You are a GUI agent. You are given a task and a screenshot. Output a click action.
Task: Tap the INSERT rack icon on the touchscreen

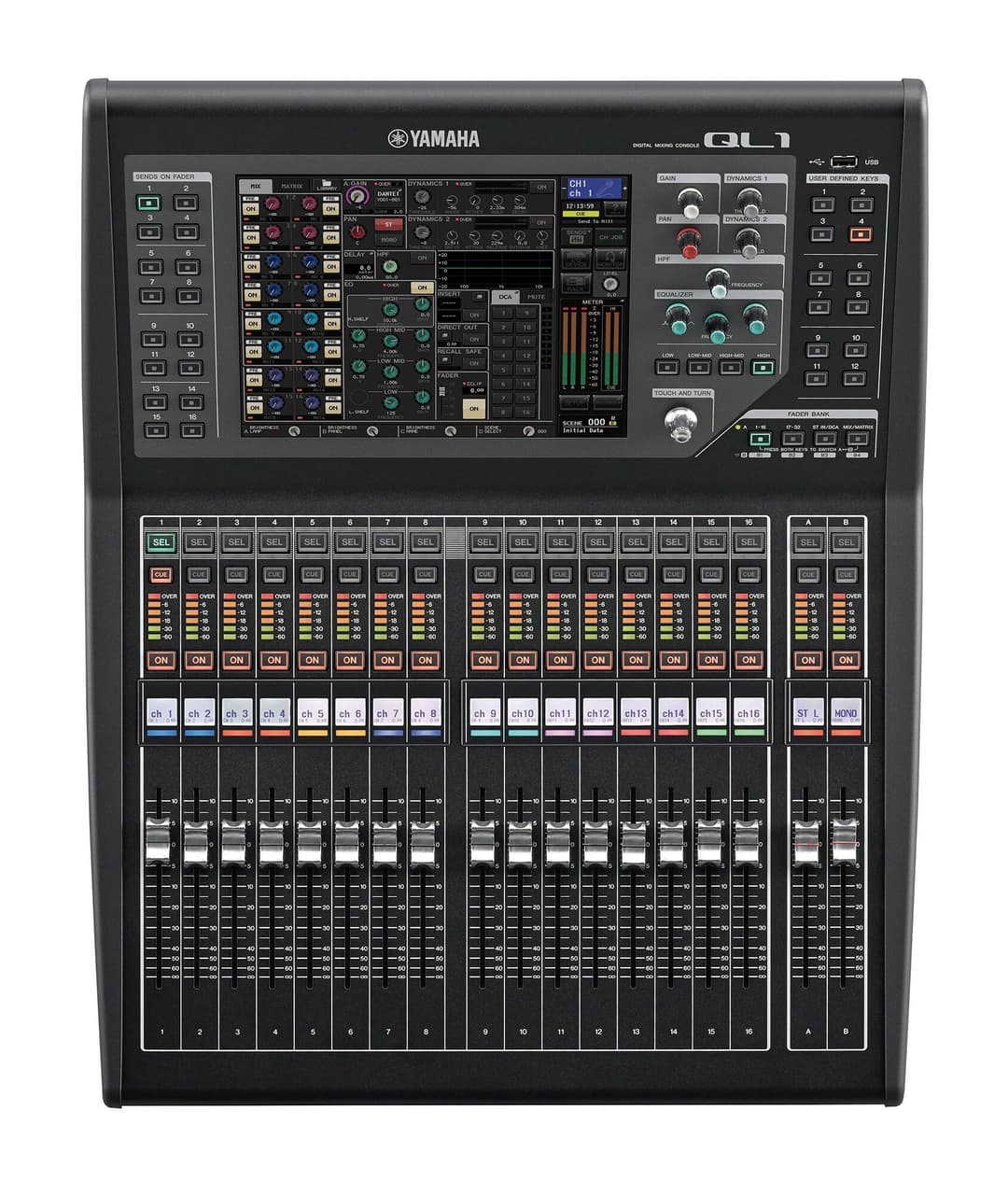479,297
